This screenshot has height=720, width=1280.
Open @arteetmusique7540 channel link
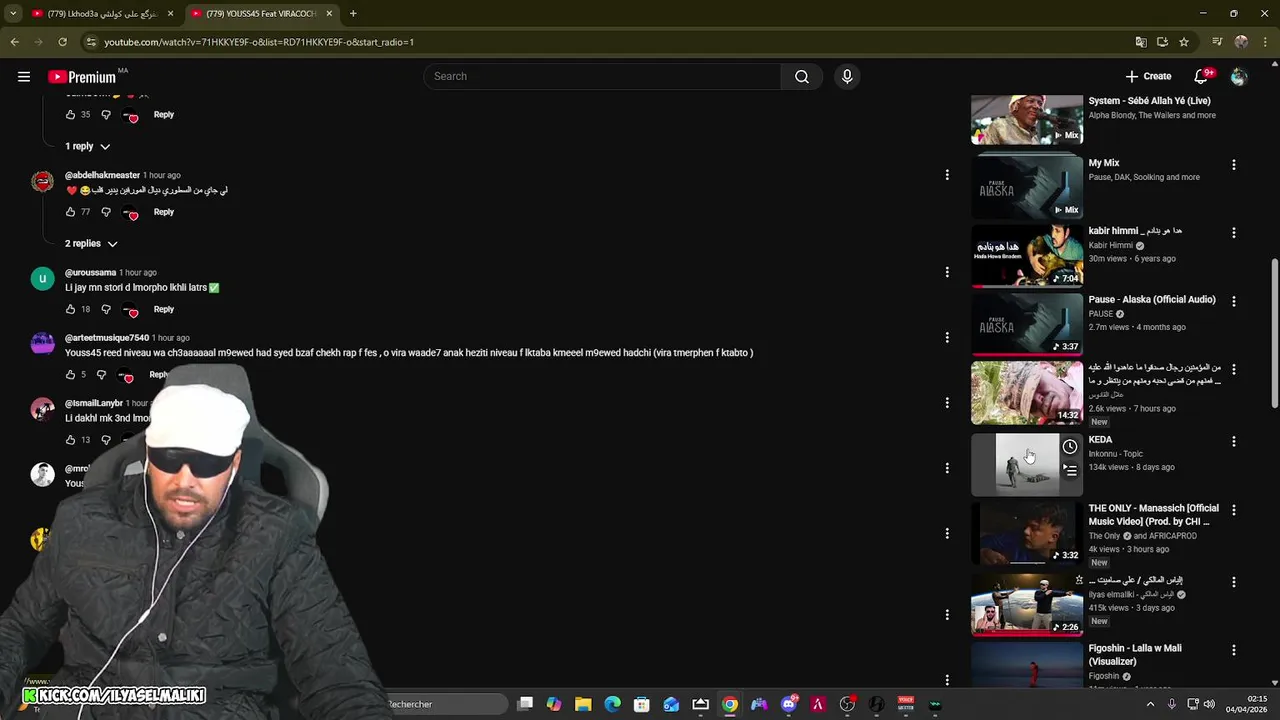coord(107,338)
